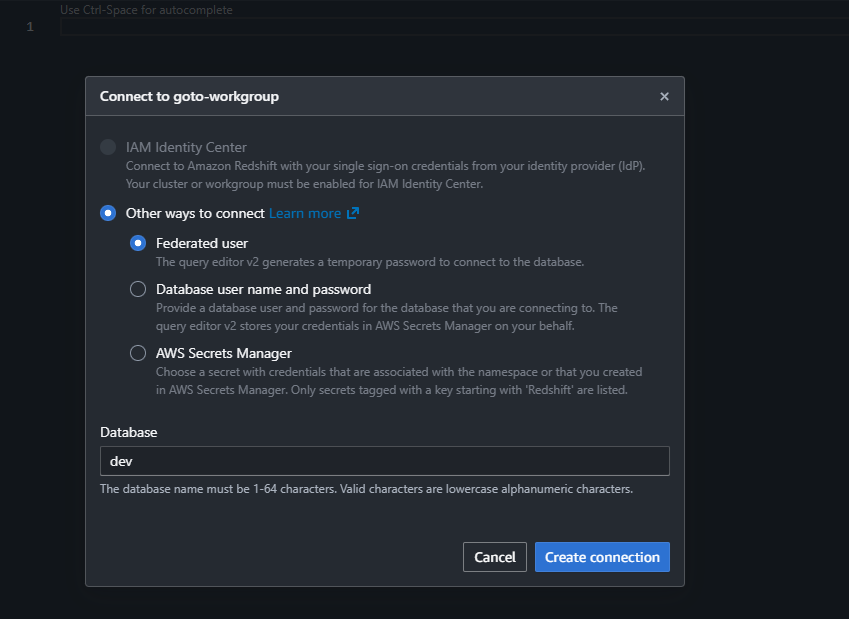Choose Database user name and password radio
Viewport: 849px width, 619px height.
(x=138, y=289)
